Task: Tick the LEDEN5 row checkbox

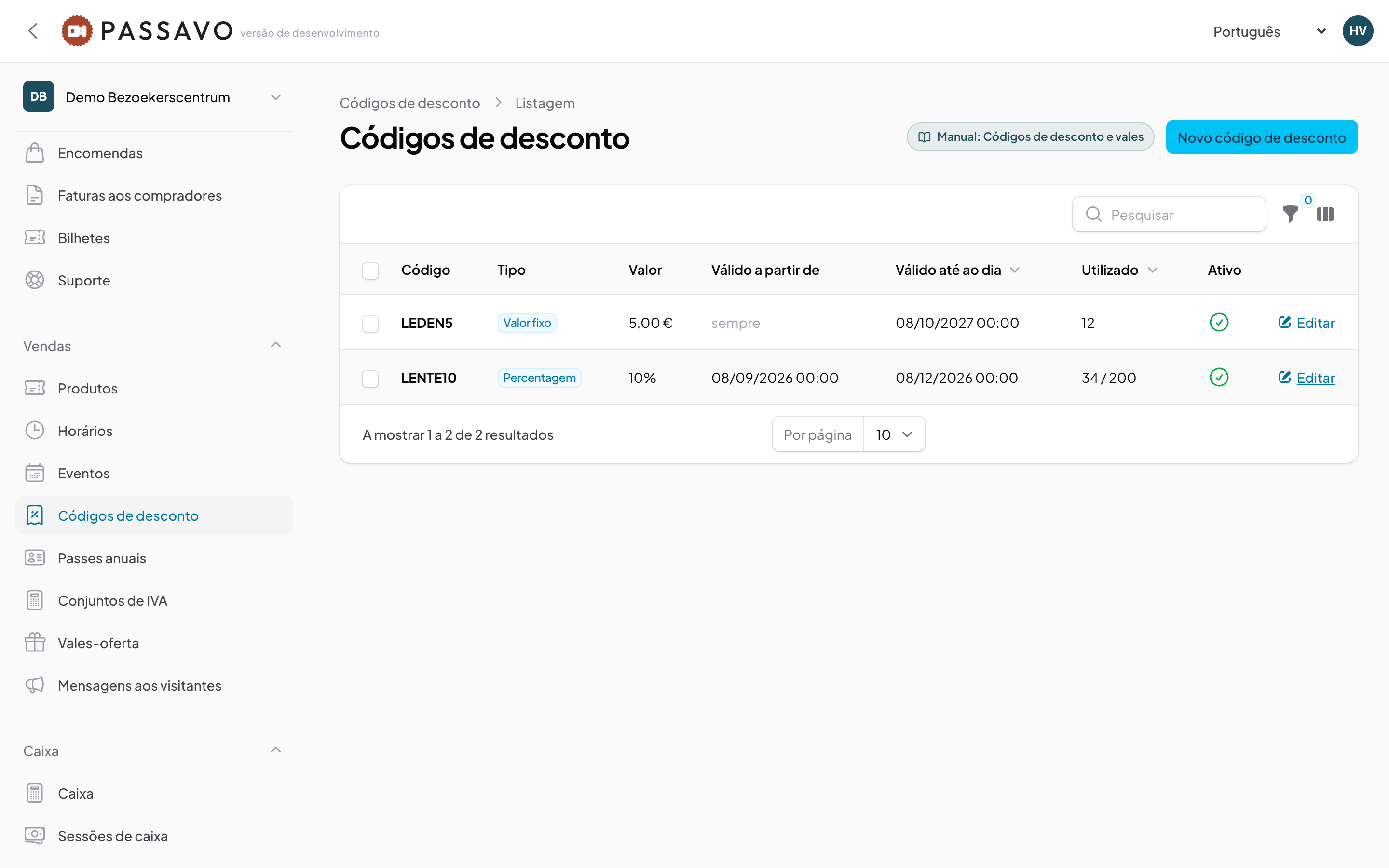Action: [x=370, y=323]
